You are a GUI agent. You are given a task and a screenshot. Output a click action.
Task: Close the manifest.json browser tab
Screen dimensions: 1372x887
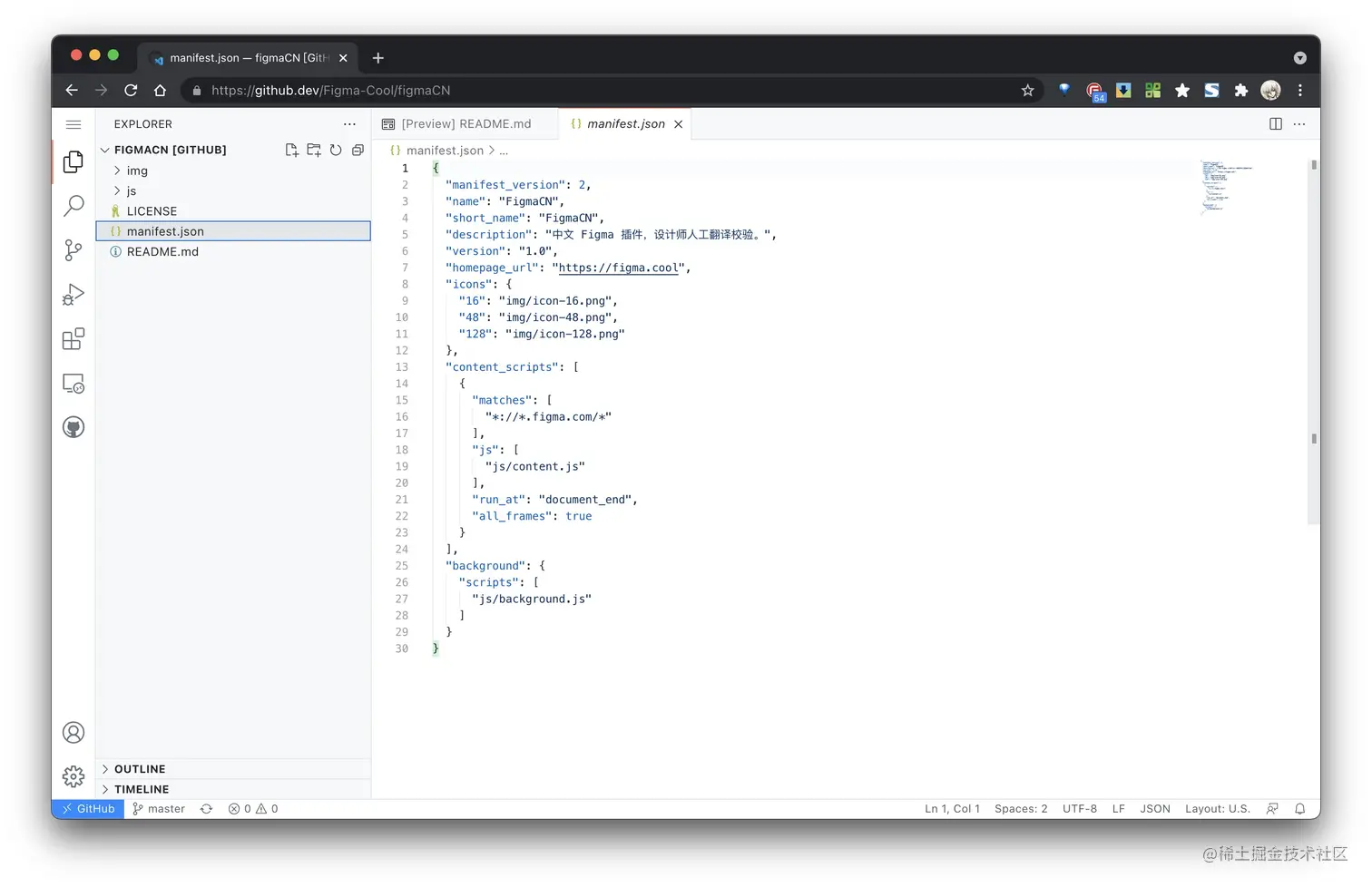pos(343,57)
